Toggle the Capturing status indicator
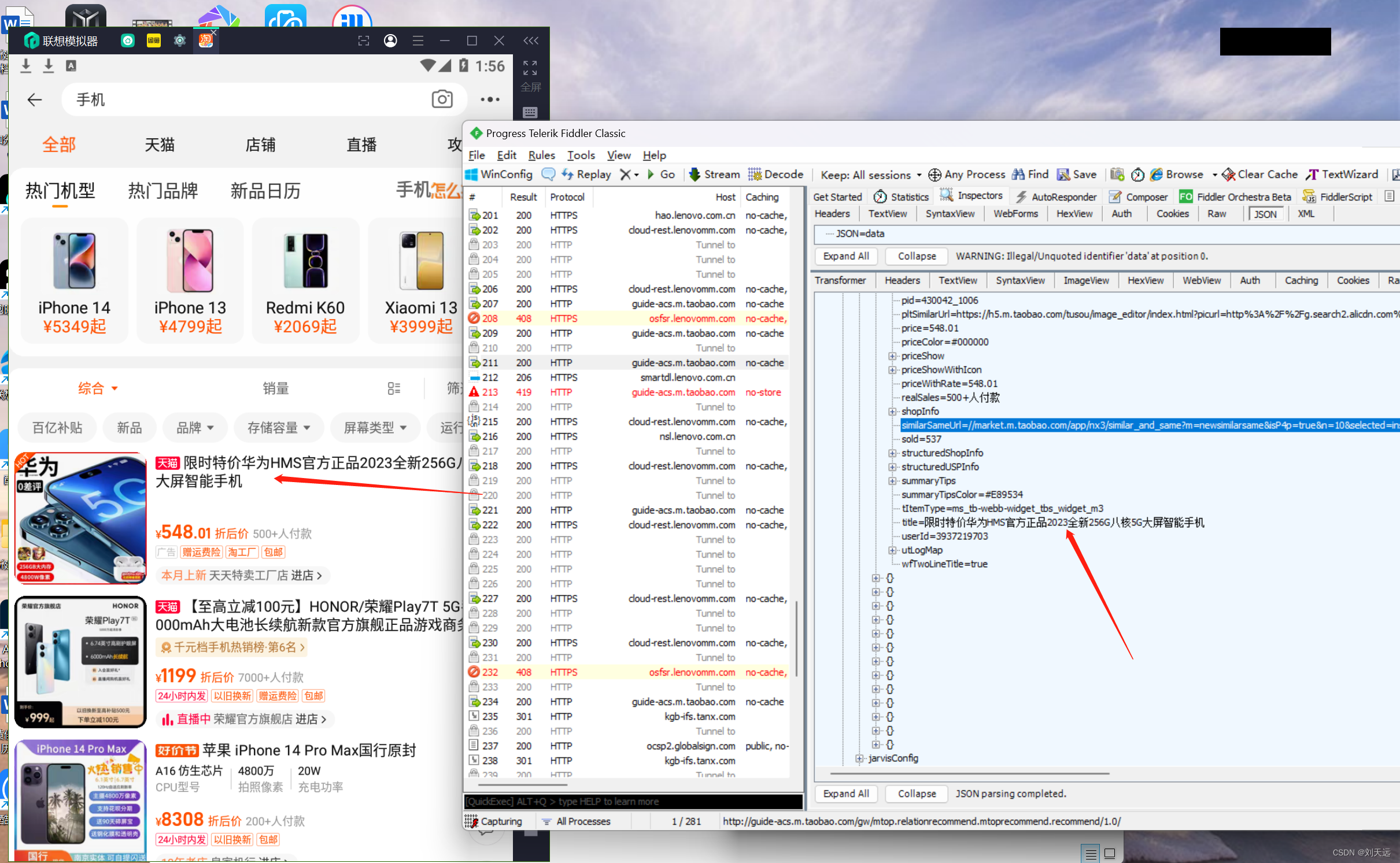This screenshot has height=863, width=1400. (494, 821)
